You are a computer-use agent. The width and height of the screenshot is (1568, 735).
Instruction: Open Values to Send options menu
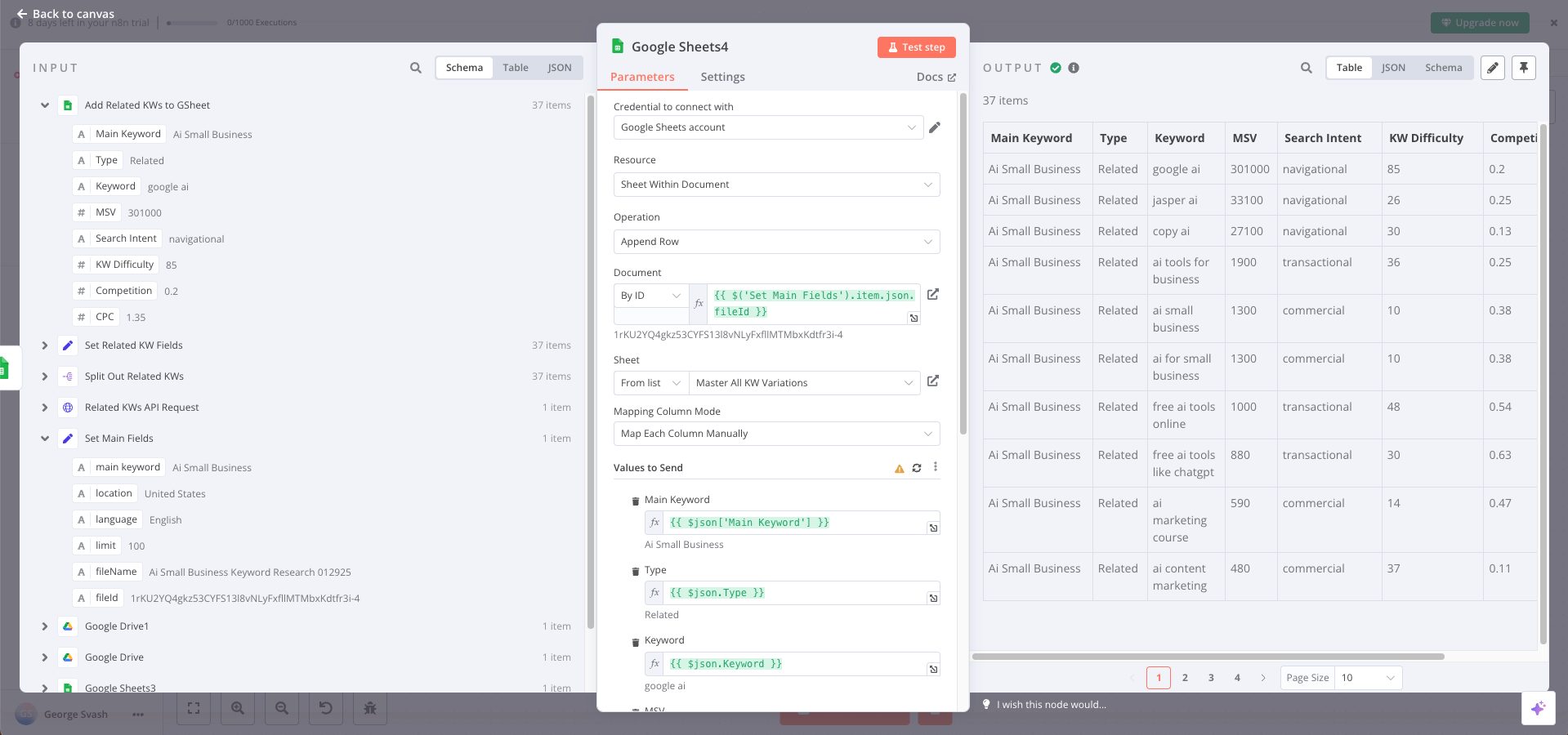click(x=936, y=467)
